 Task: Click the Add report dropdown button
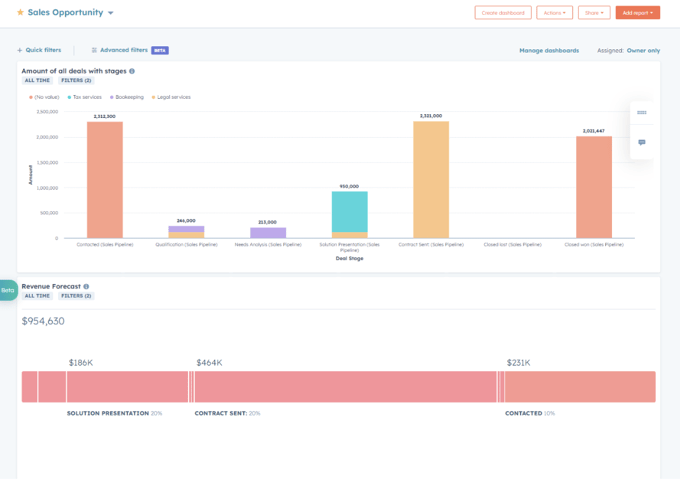(638, 13)
